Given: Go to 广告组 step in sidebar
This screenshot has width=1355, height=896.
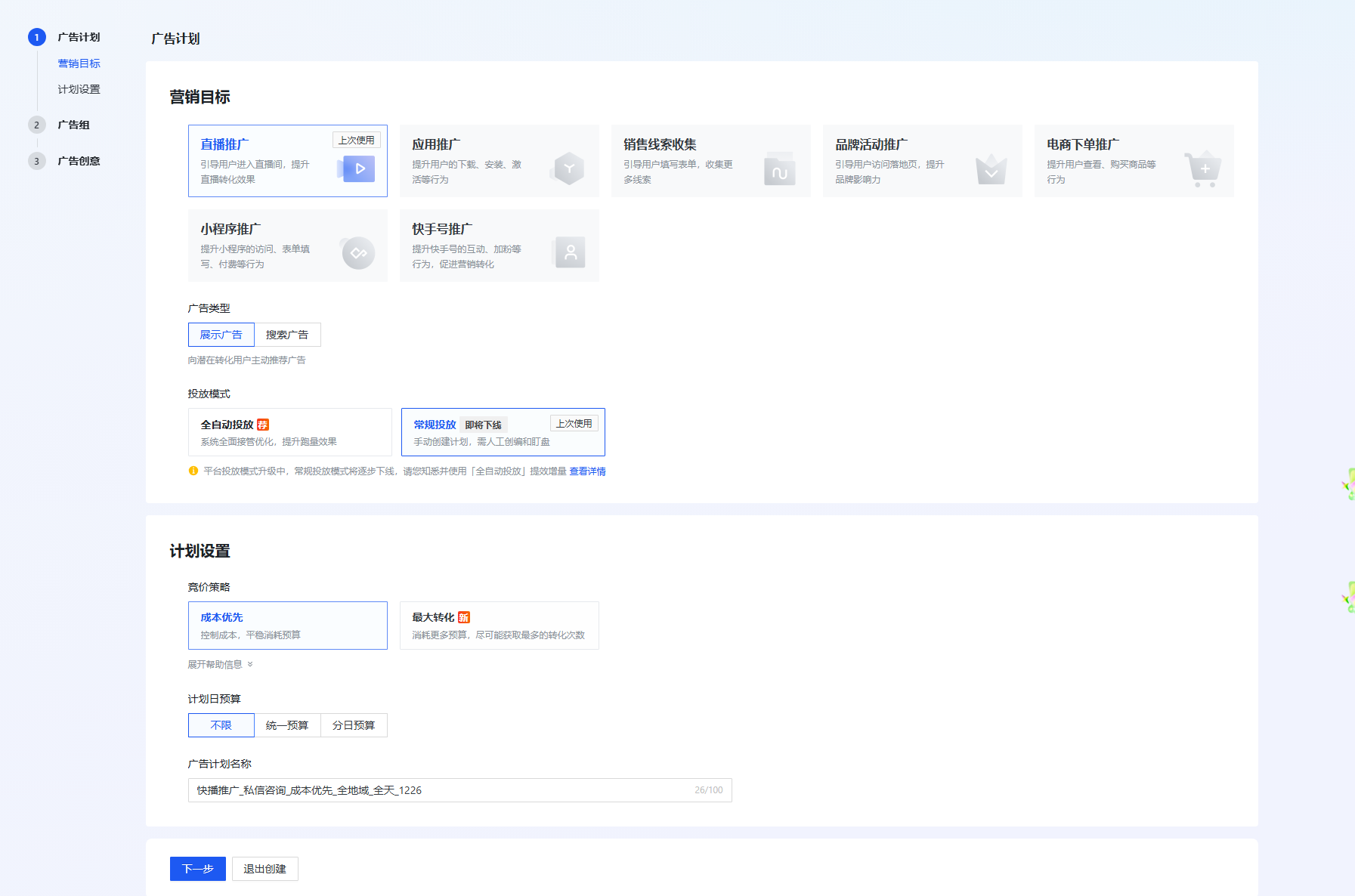Looking at the screenshot, I should click(73, 125).
